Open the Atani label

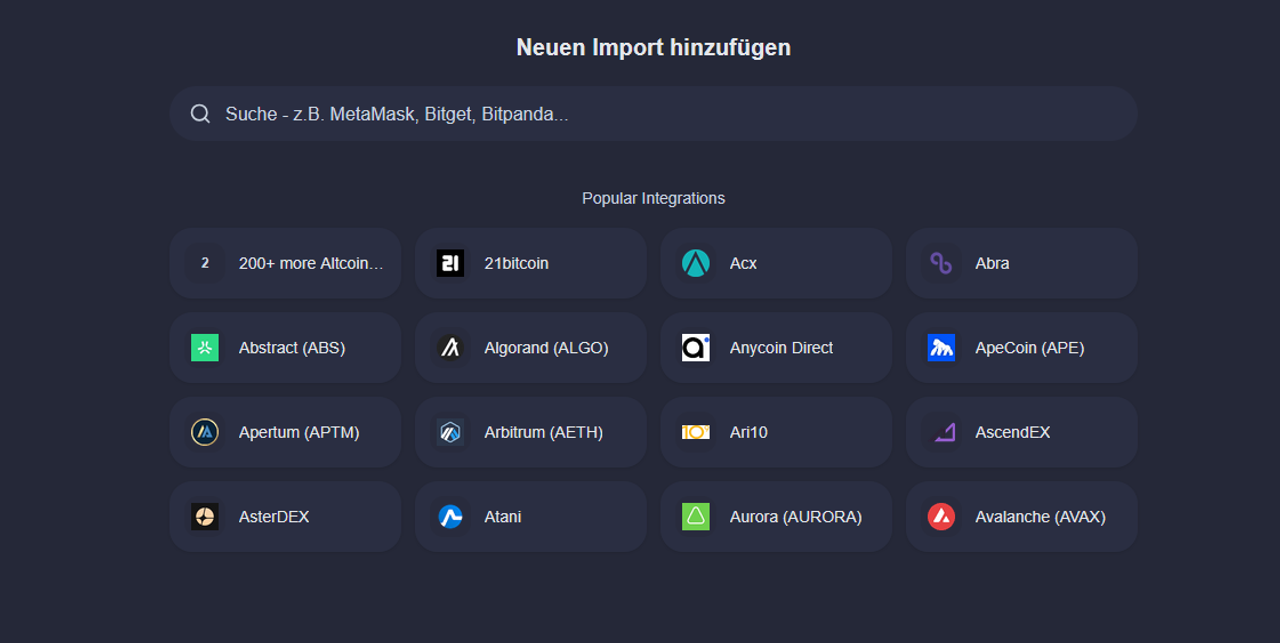(x=503, y=517)
